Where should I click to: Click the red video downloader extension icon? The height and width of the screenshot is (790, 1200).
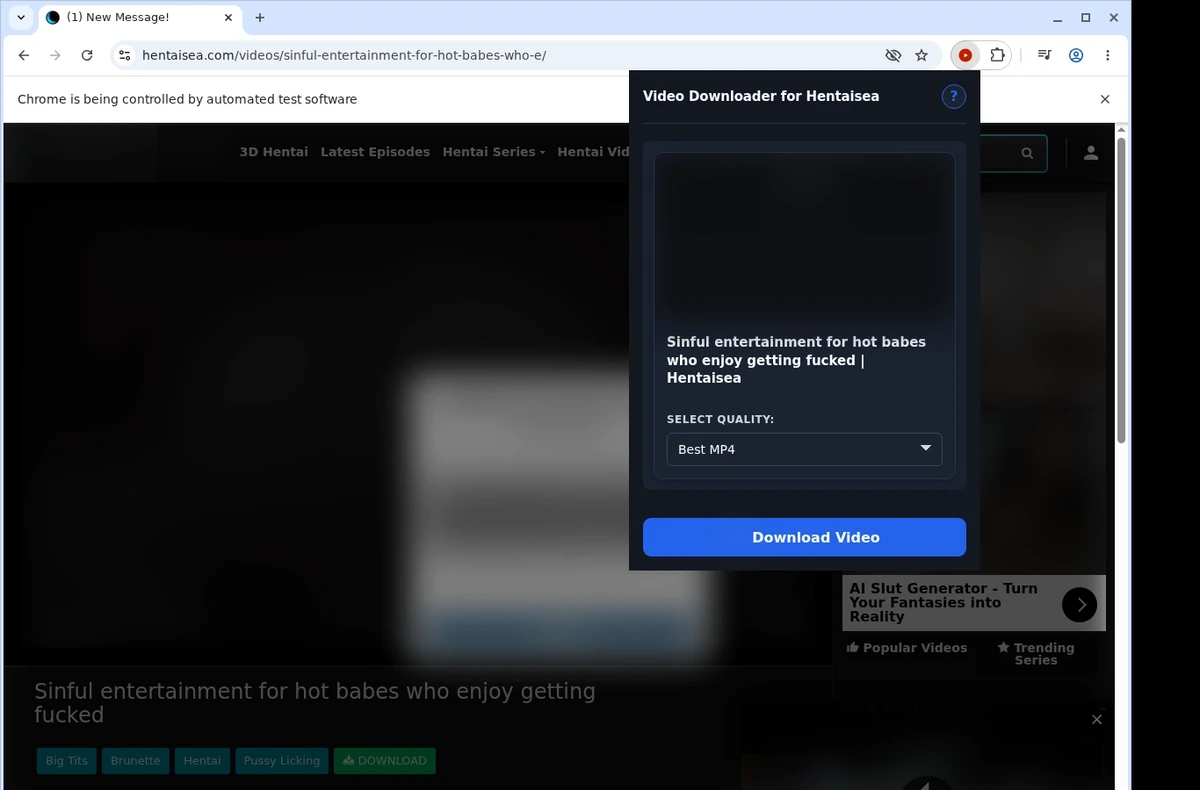[x=965, y=56]
